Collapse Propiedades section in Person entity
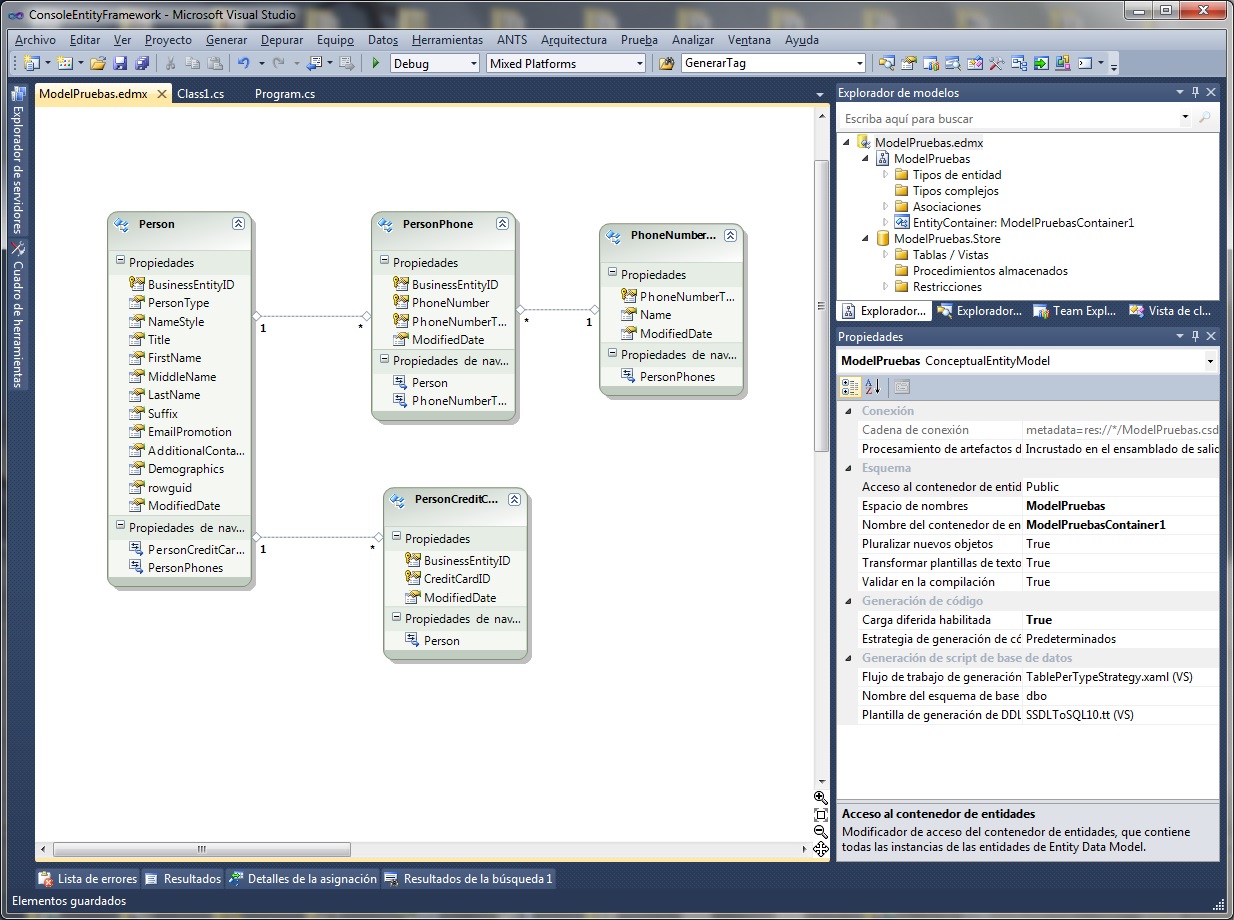The height and width of the screenshot is (920, 1234). 120,261
